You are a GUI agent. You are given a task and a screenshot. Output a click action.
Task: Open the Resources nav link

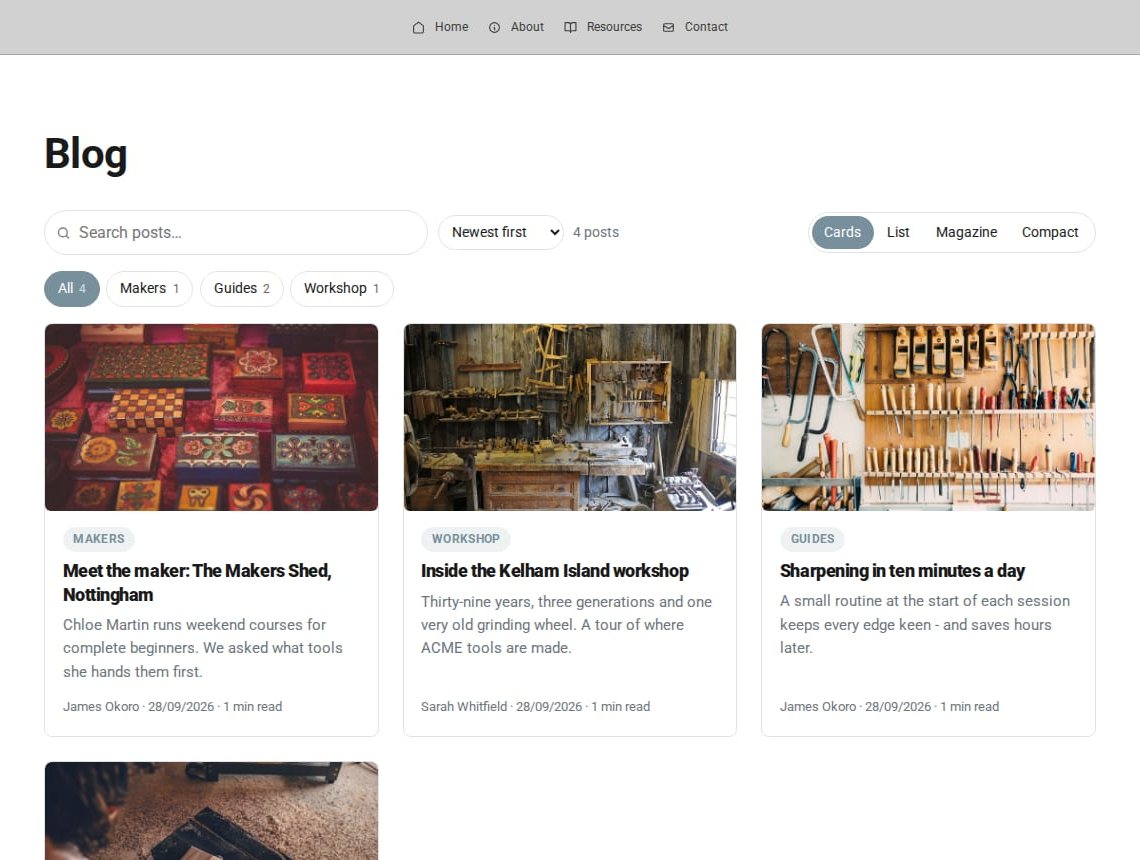click(603, 27)
